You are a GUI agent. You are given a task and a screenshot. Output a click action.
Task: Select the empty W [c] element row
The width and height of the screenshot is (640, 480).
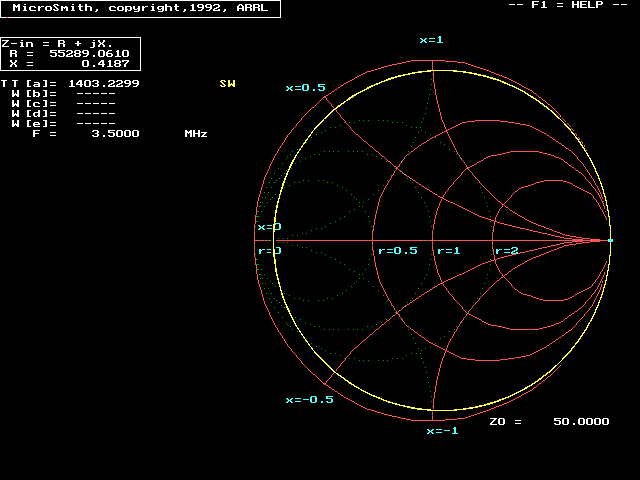[62, 104]
